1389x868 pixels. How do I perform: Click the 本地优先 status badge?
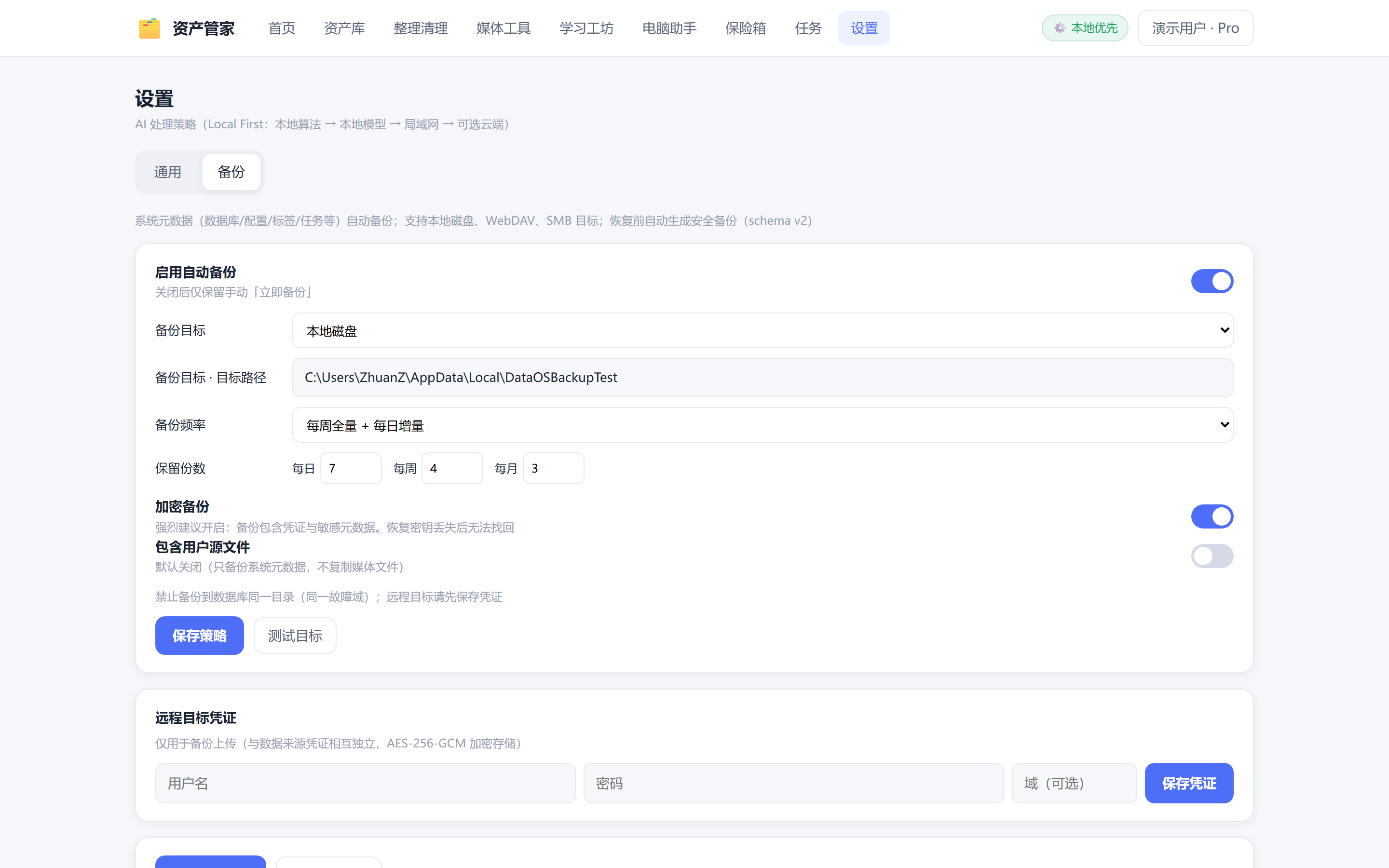[x=1085, y=28]
